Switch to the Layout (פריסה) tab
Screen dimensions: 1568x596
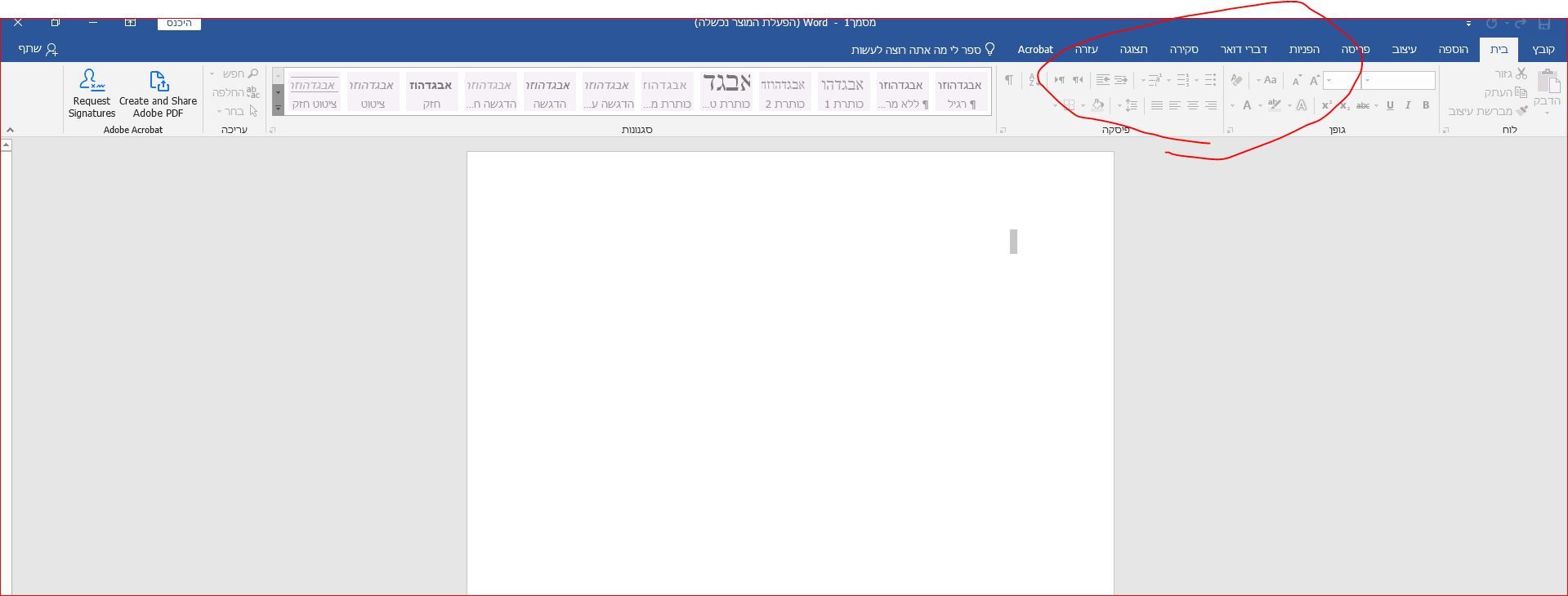tap(1355, 50)
